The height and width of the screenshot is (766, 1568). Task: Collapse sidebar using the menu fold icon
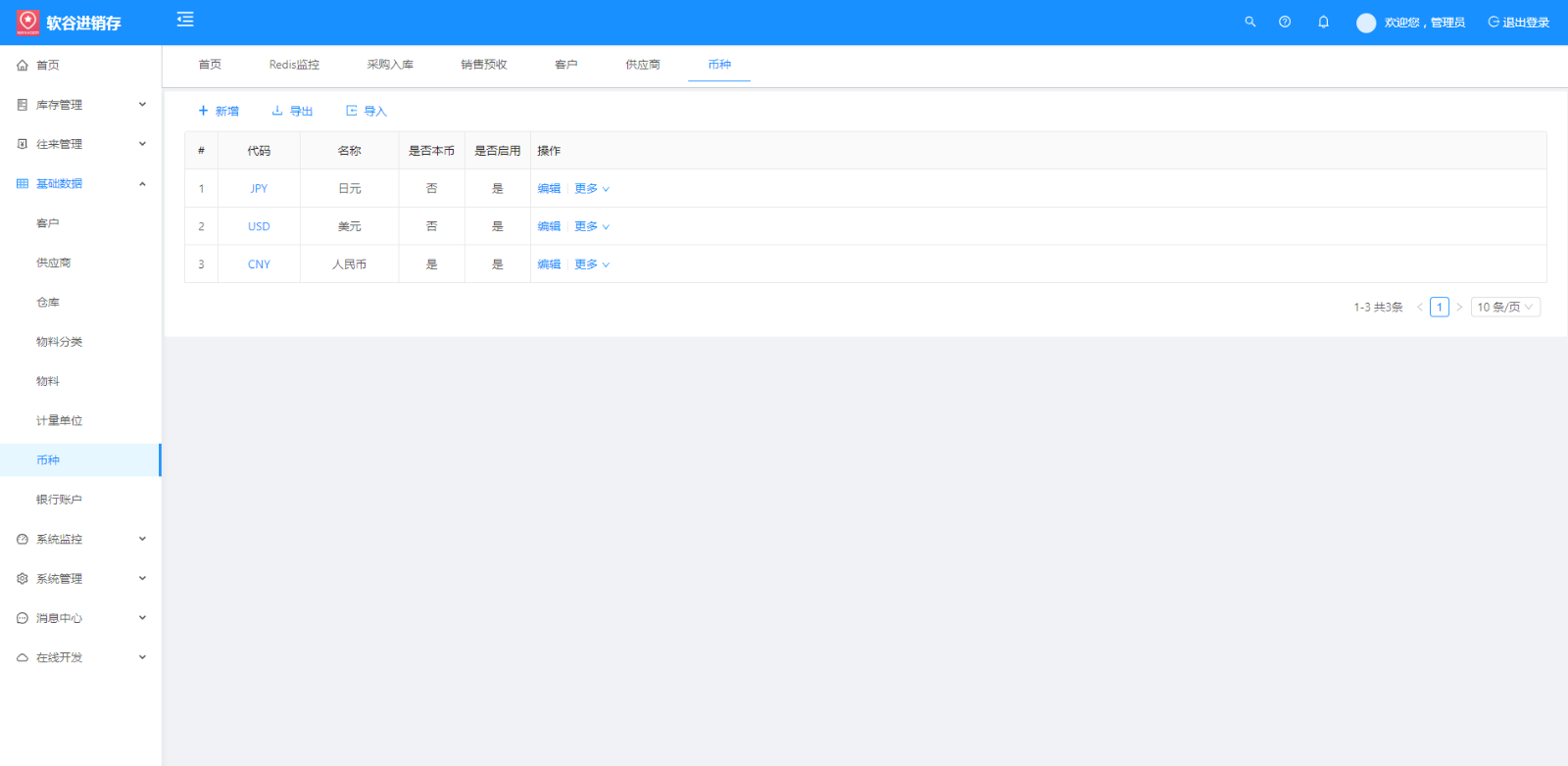tap(185, 20)
